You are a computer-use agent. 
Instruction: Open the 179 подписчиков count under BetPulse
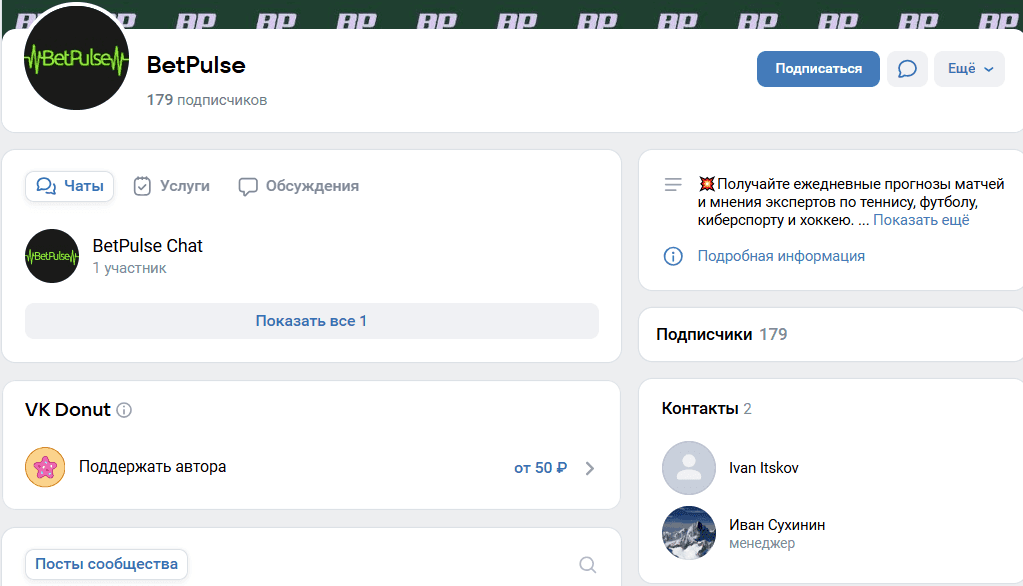[207, 100]
